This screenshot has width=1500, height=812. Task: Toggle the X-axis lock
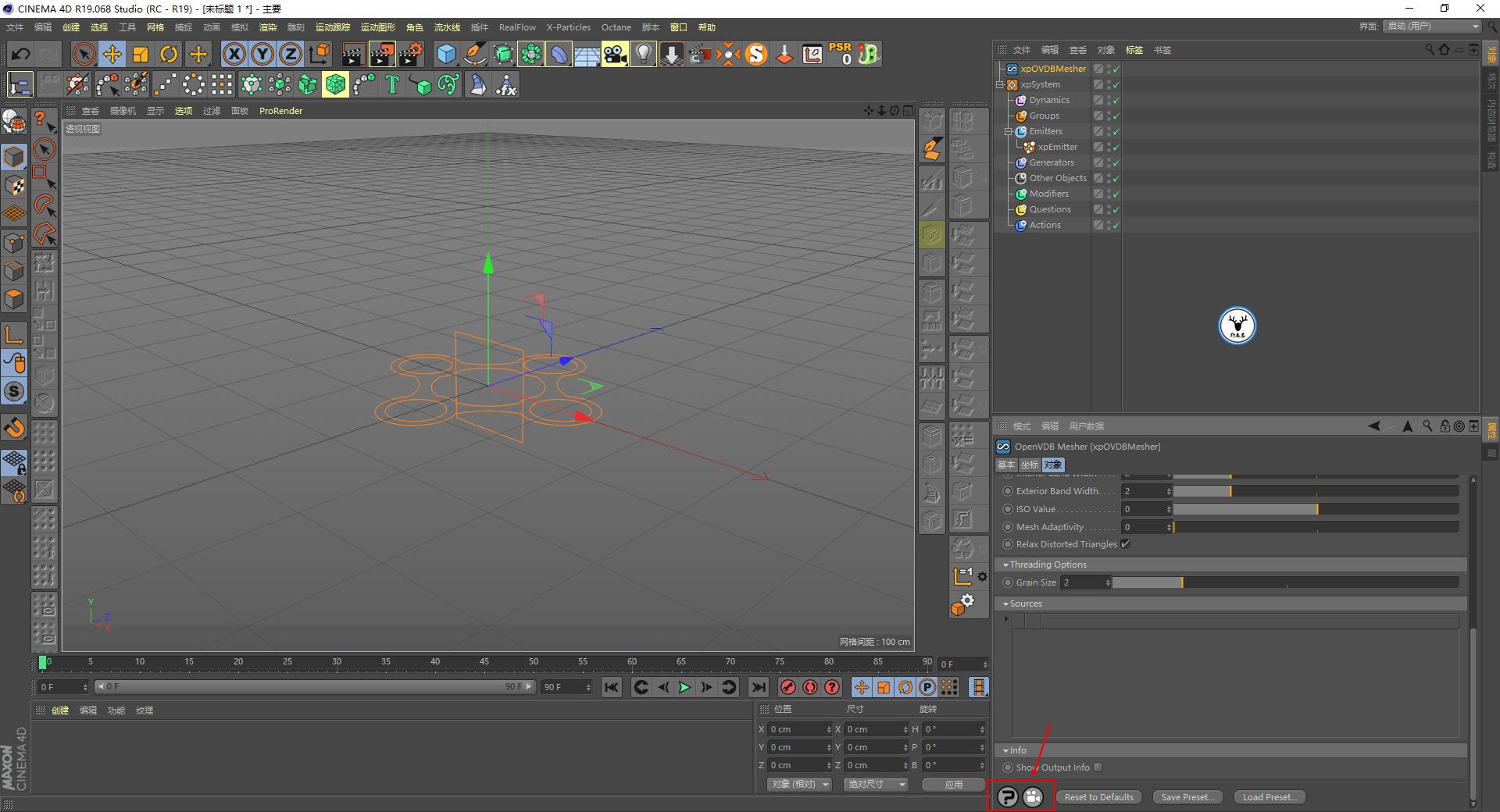coord(234,54)
